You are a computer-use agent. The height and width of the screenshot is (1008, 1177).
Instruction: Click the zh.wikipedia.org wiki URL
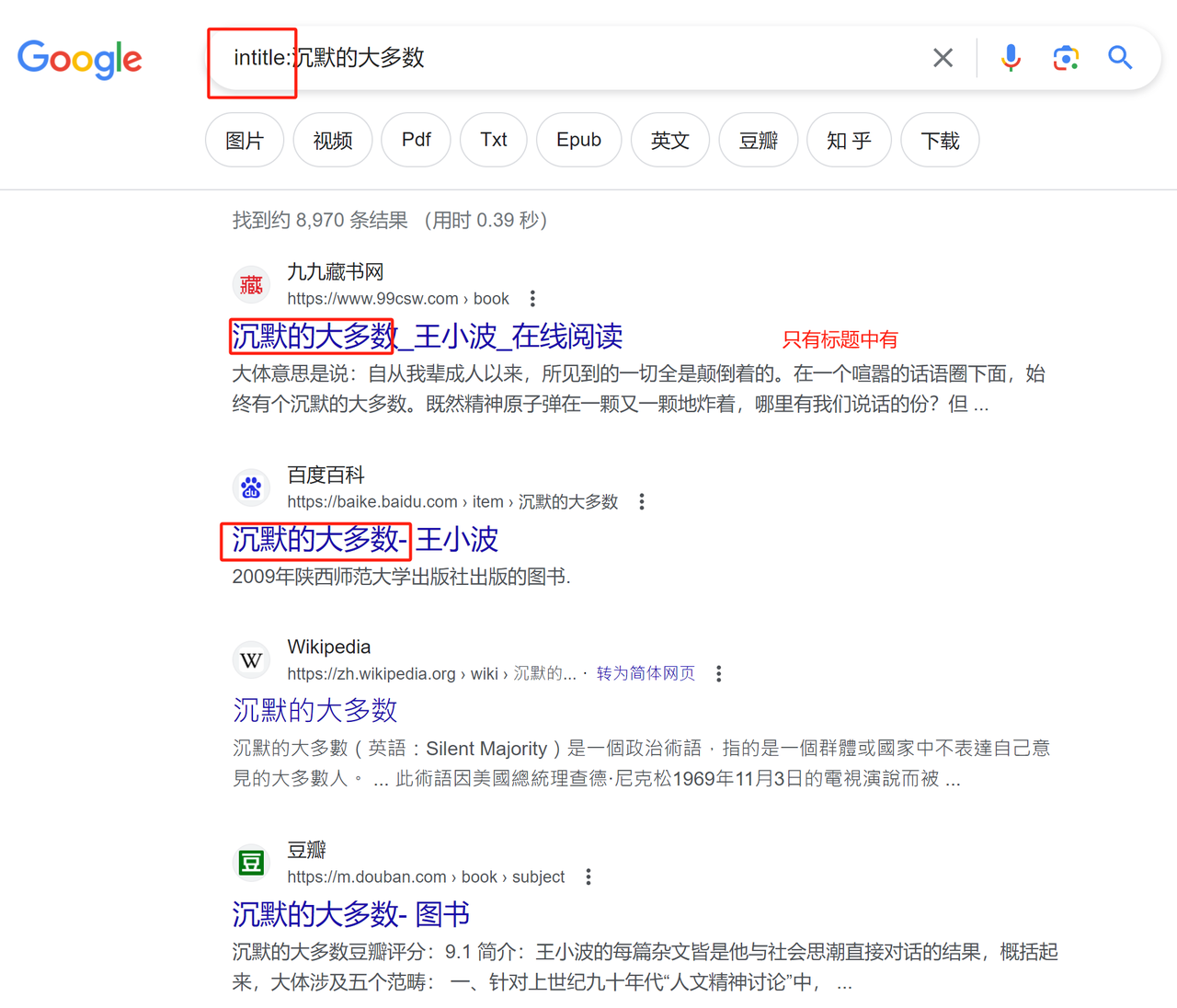(x=431, y=674)
